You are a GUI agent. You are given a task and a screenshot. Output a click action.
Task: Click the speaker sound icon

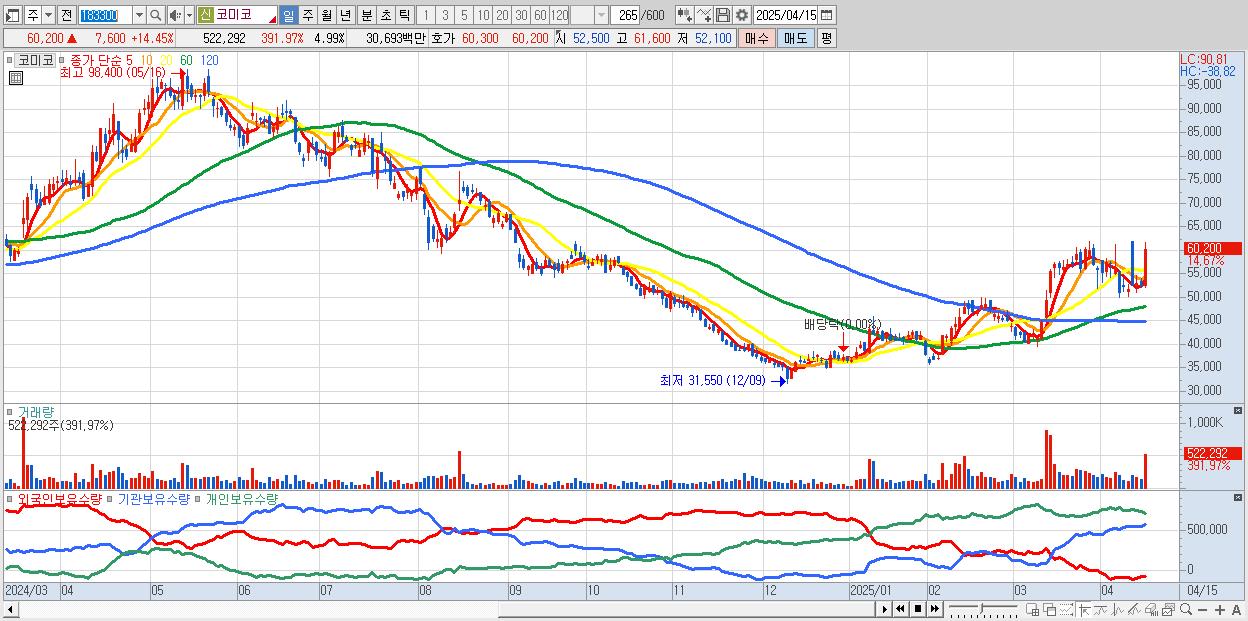coord(175,15)
